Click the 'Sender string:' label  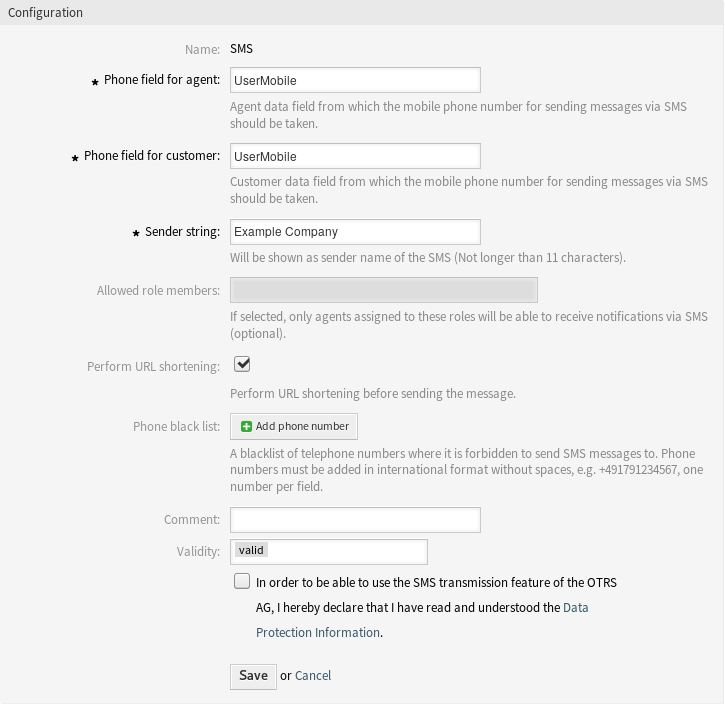tap(182, 232)
